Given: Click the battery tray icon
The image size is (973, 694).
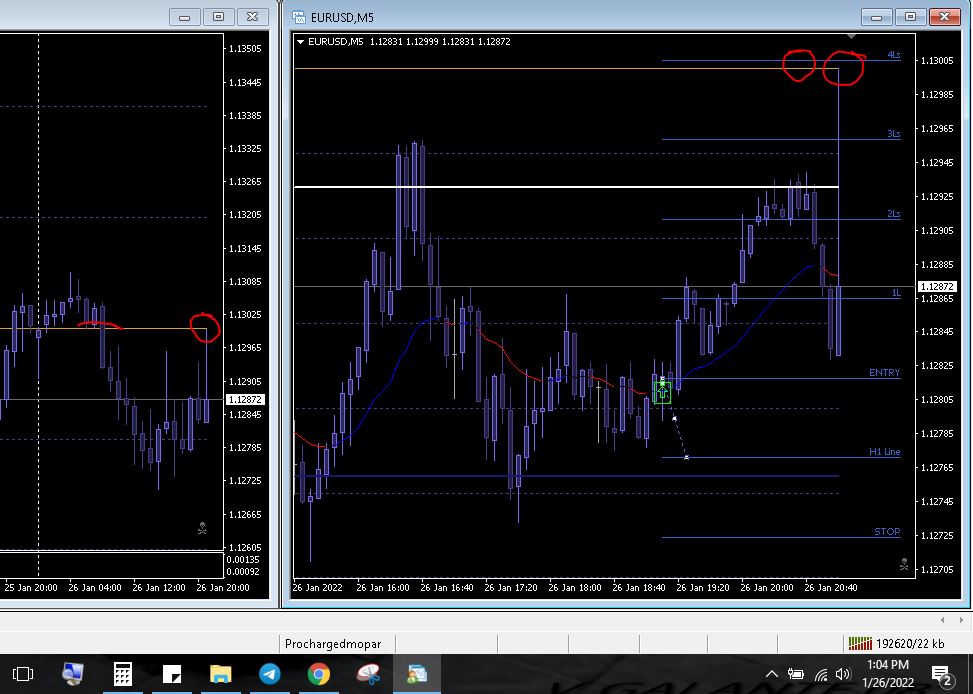Looking at the screenshot, I should pyautogui.click(x=796, y=674).
